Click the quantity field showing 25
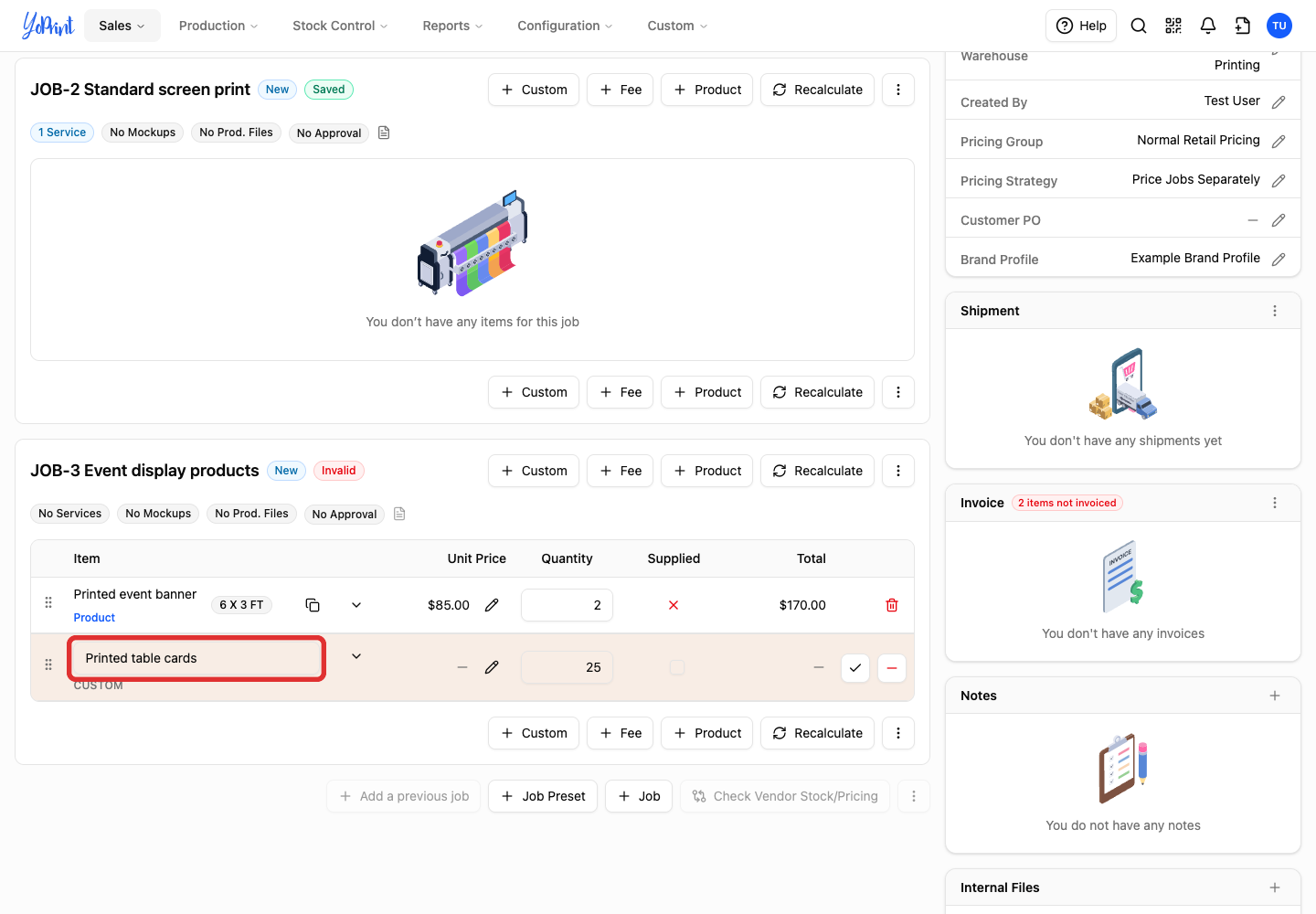1316x914 pixels. click(x=567, y=667)
